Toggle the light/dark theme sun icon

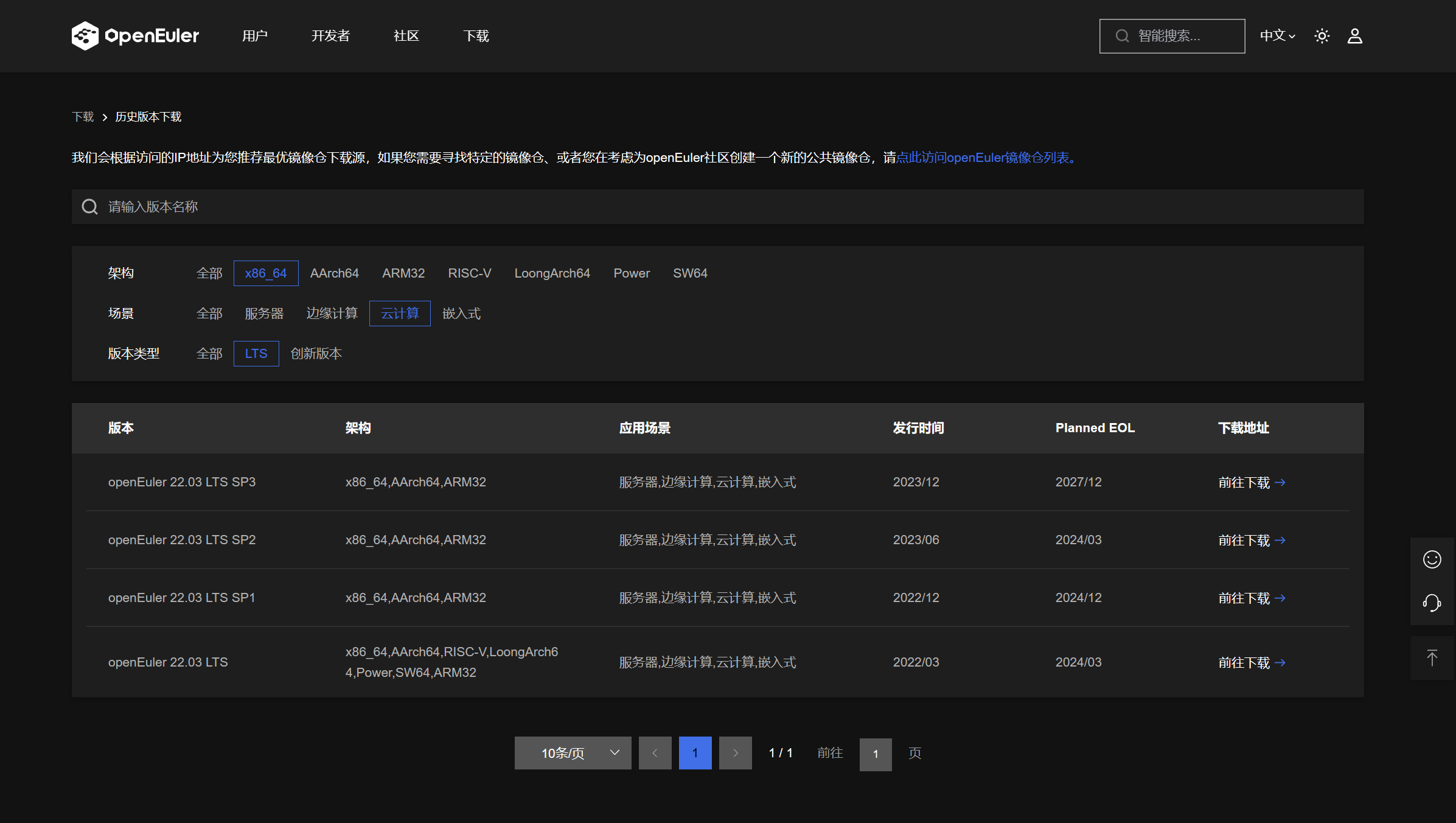pyautogui.click(x=1322, y=36)
